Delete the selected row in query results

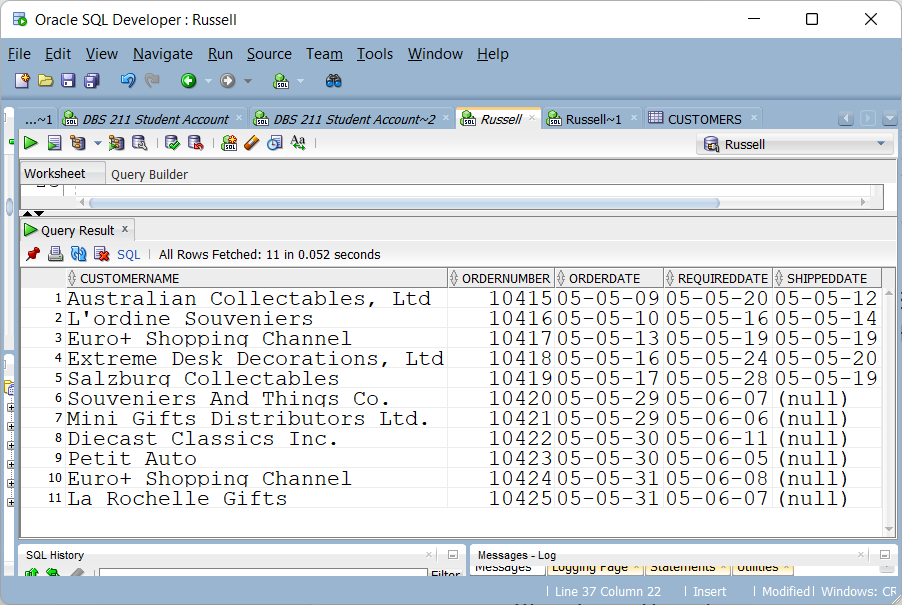coord(101,254)
